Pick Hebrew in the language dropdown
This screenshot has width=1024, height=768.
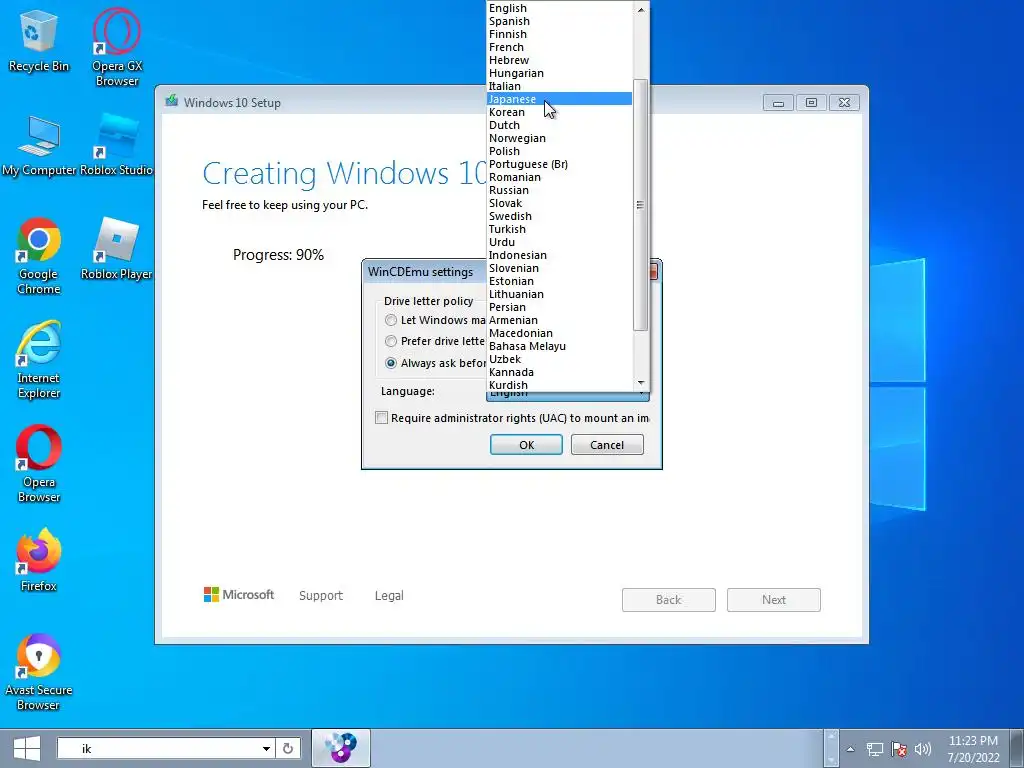[x=559, y=60]
